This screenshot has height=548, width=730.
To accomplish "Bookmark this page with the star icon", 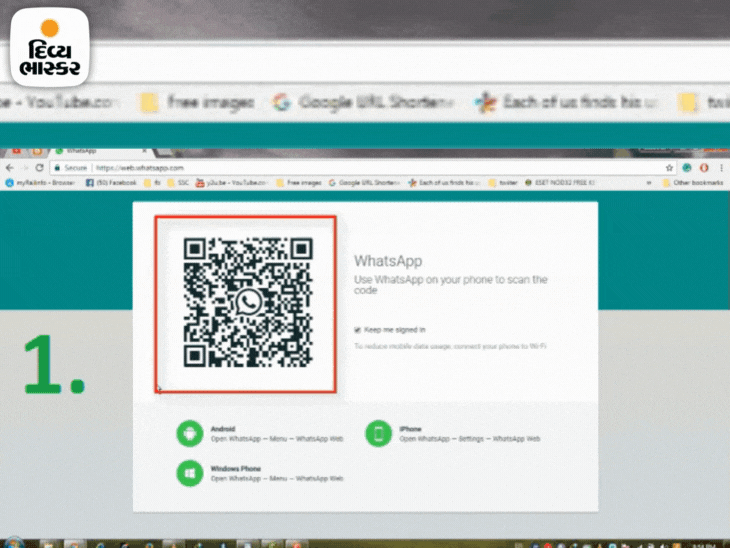I will [669, 168].
